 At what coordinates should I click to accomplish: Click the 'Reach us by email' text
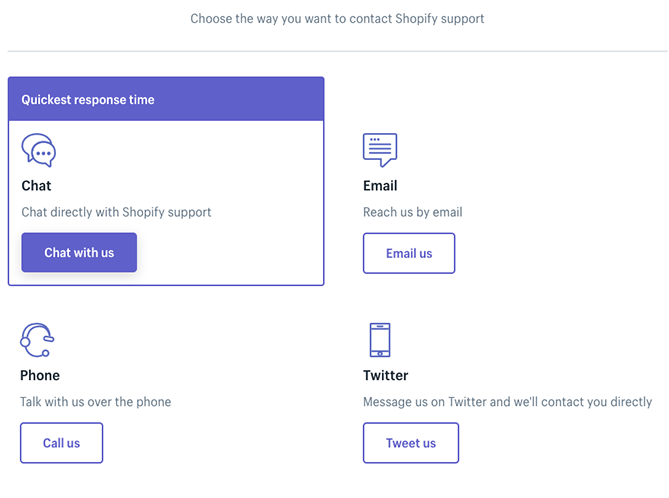pos(412,212)
